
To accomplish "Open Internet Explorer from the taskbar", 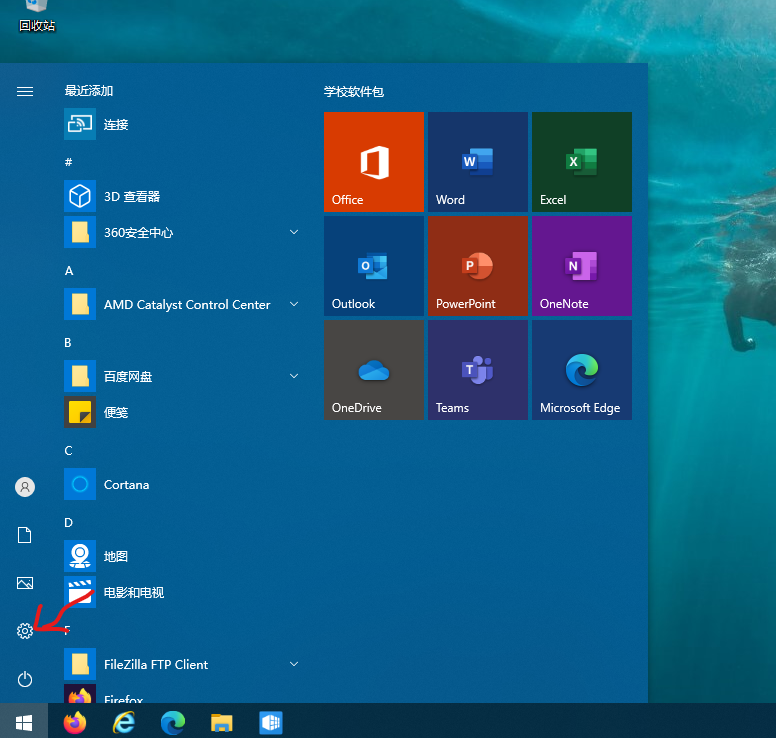I will pos(124,723).
